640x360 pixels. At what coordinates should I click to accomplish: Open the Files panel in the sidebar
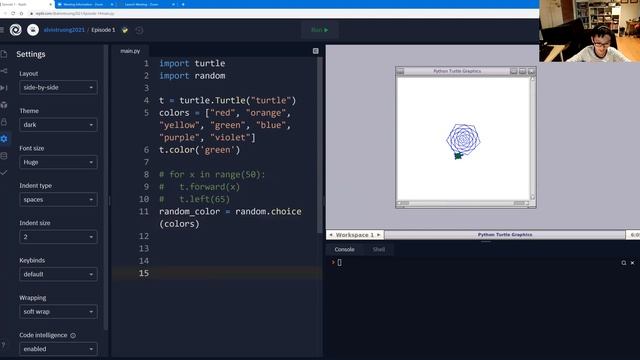click(x=4, y=54)
